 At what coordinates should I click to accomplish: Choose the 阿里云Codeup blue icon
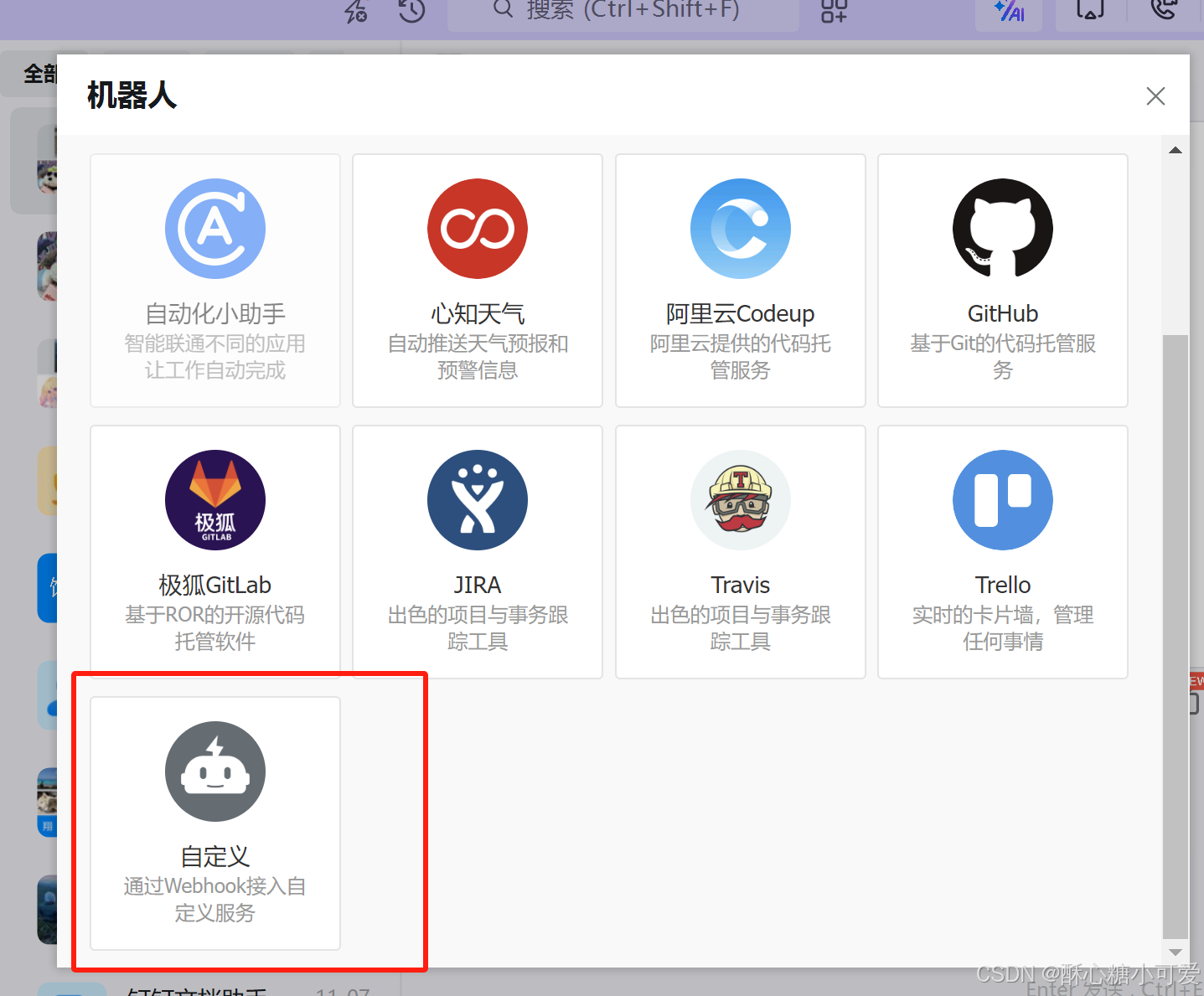pyautogui.click(x=741, y=229)
